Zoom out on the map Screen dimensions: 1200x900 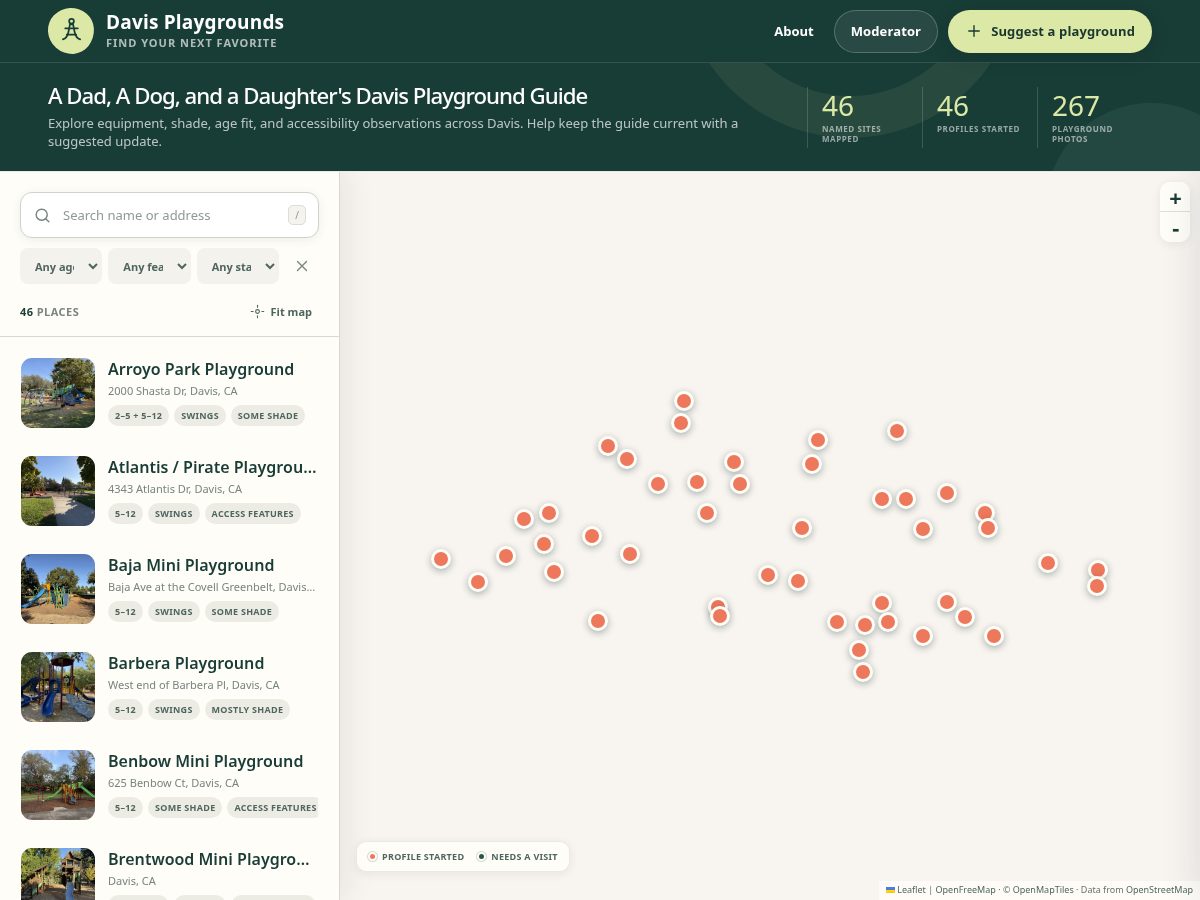pyautogui.click(x=1175, y=228)
